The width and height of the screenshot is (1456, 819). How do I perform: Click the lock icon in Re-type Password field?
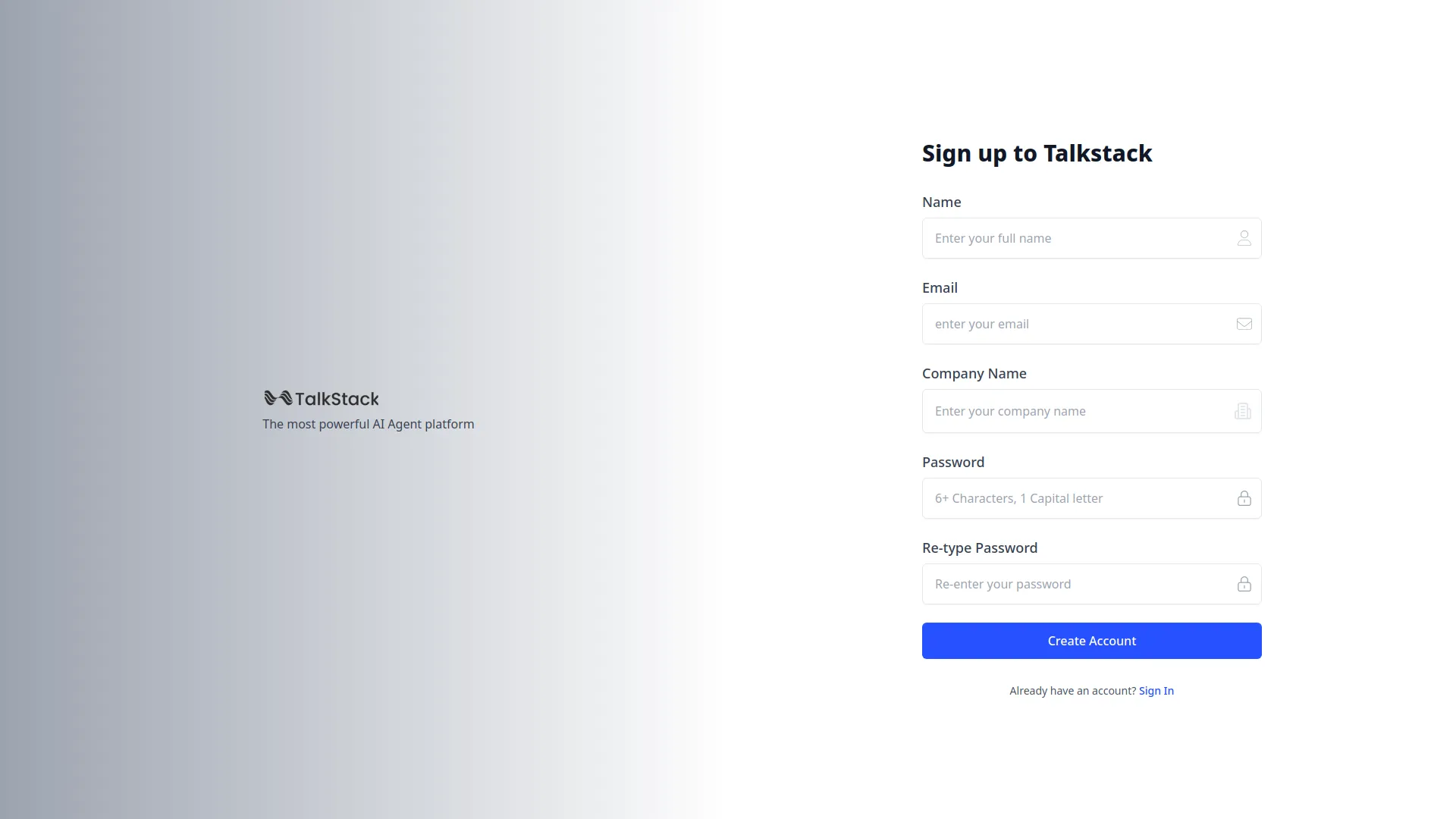click(1244, 584)
